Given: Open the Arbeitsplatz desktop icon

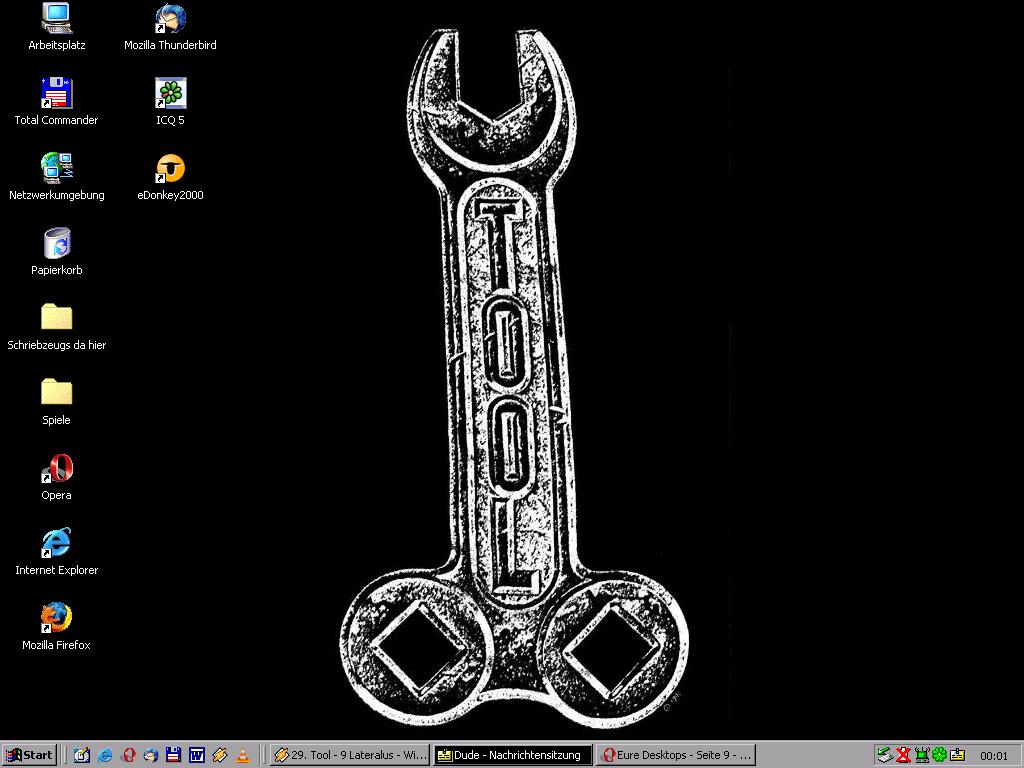Looking at the screenshot, I should point(57,27).
